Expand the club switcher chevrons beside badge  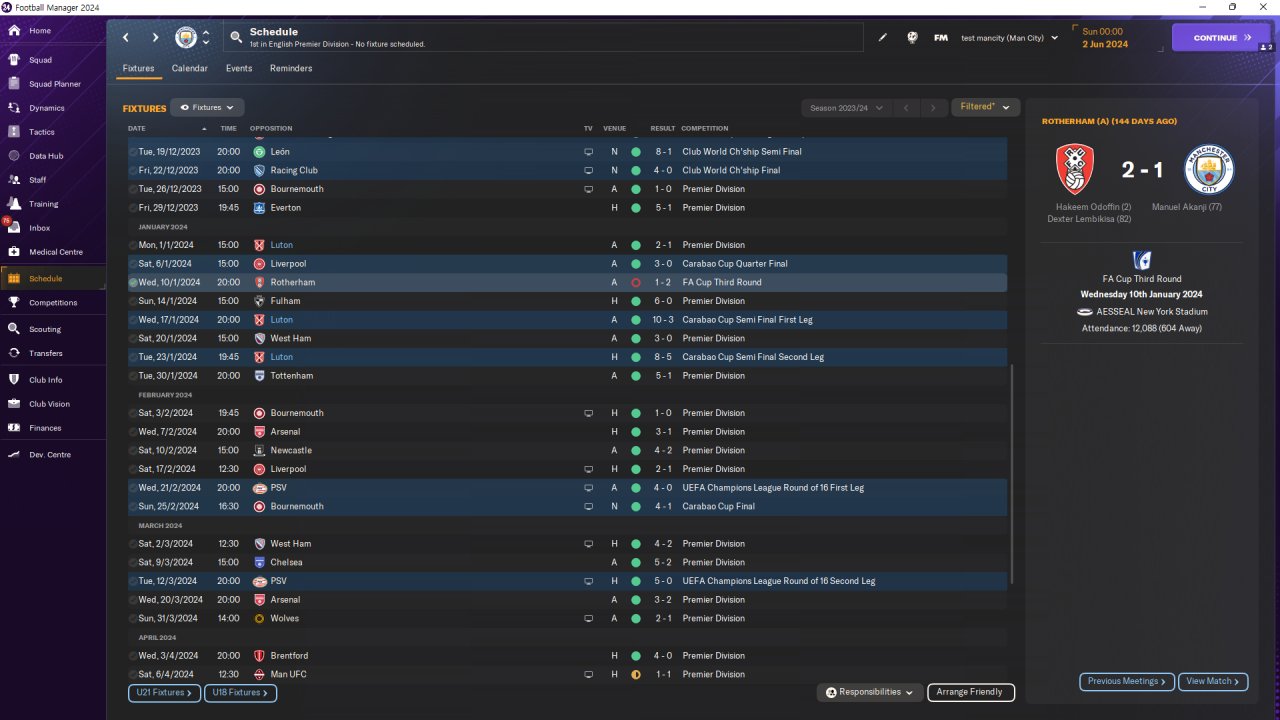point(206,38)
